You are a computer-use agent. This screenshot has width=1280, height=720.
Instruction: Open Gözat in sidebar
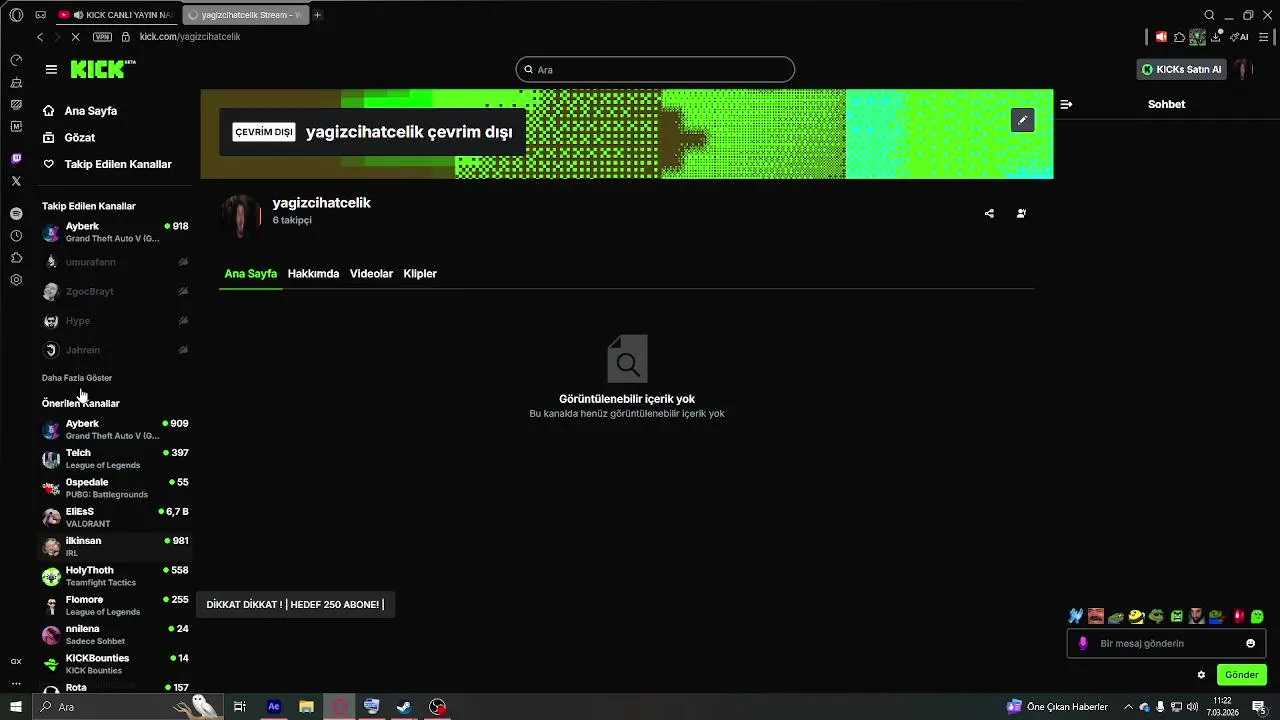tap(80, 138)
